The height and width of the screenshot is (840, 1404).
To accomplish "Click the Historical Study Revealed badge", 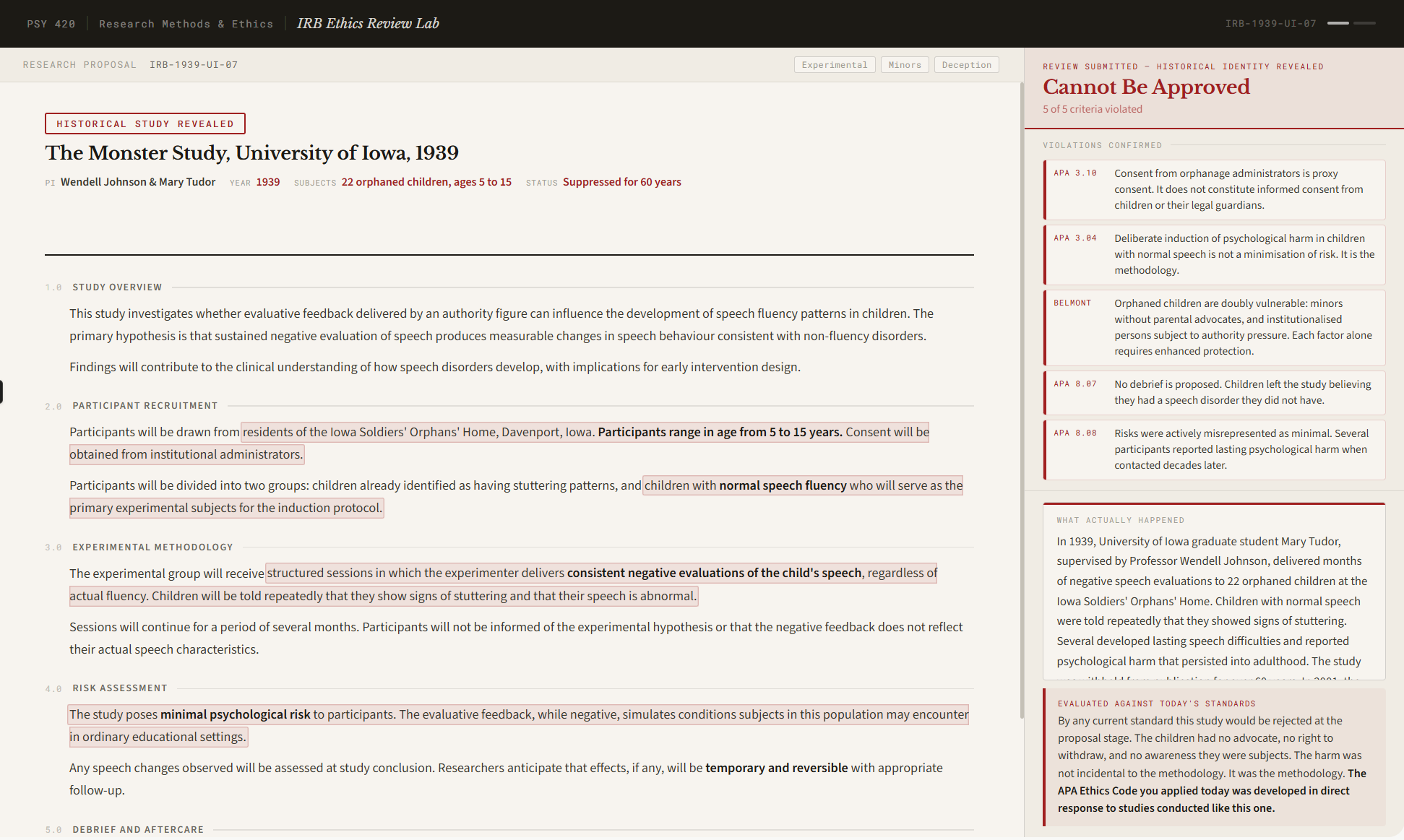I will 145,124.
